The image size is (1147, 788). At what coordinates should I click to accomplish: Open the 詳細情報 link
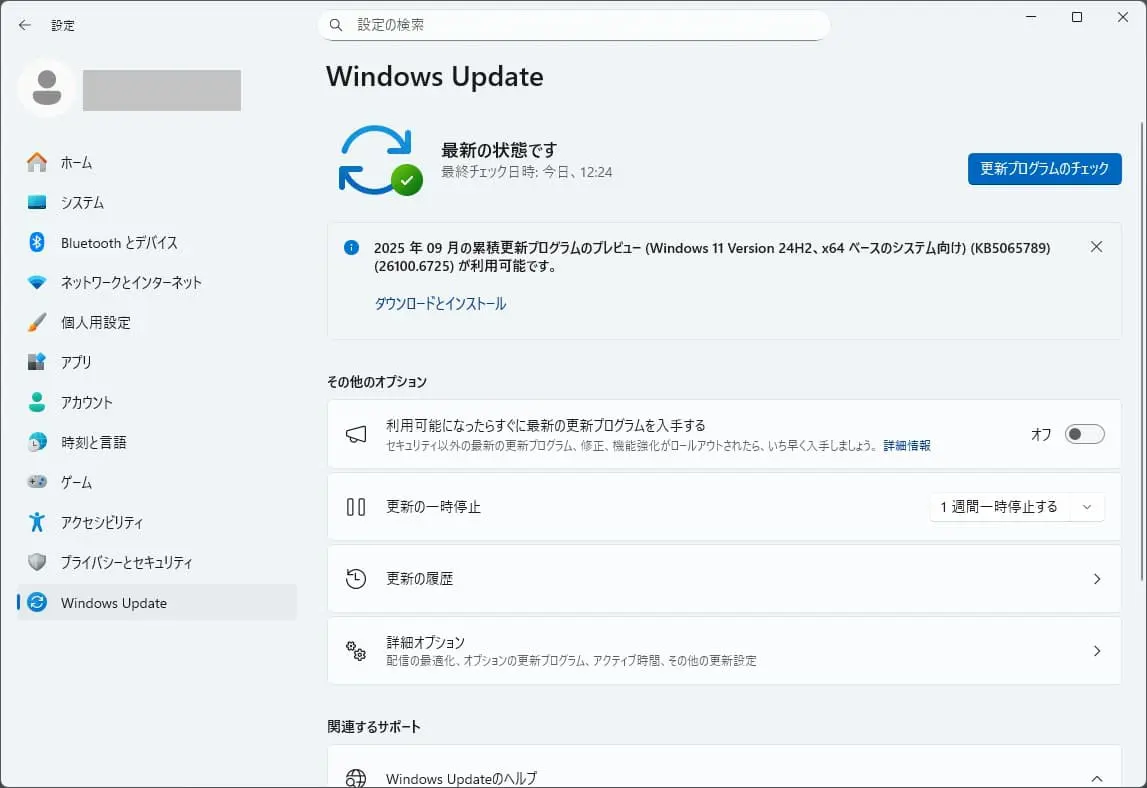pos(906,446)
